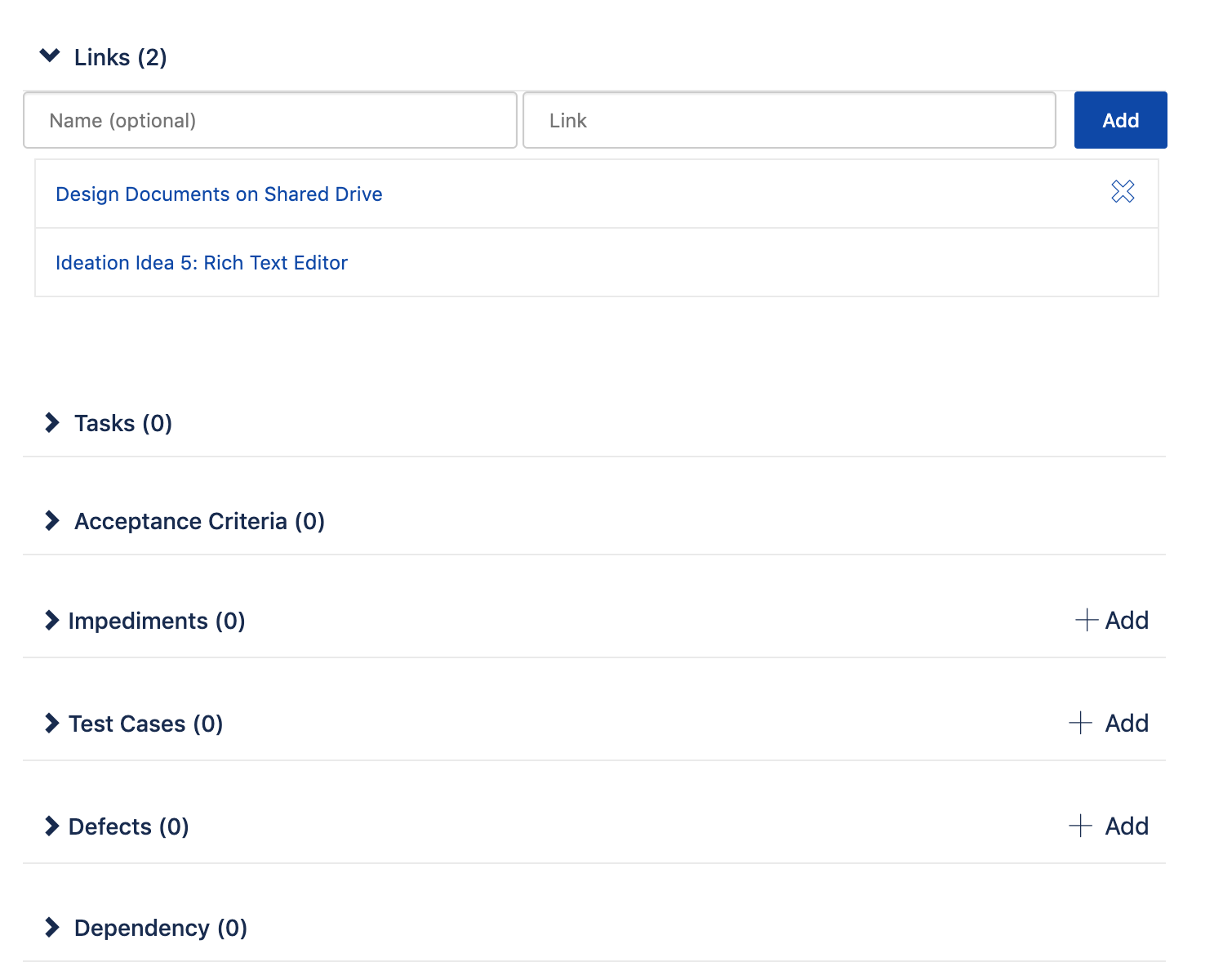Viewport: 1223px width, 980px height.
Task: Click the plus icon beside Defects Add
Action: [x=1080, y=826]
